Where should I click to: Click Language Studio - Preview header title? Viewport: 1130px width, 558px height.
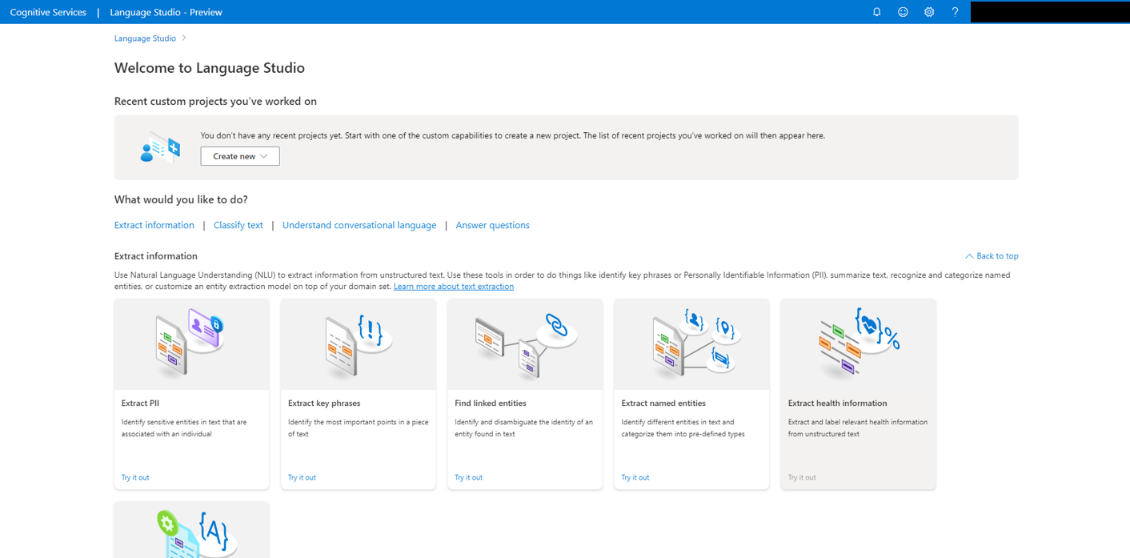coord(166,12)
